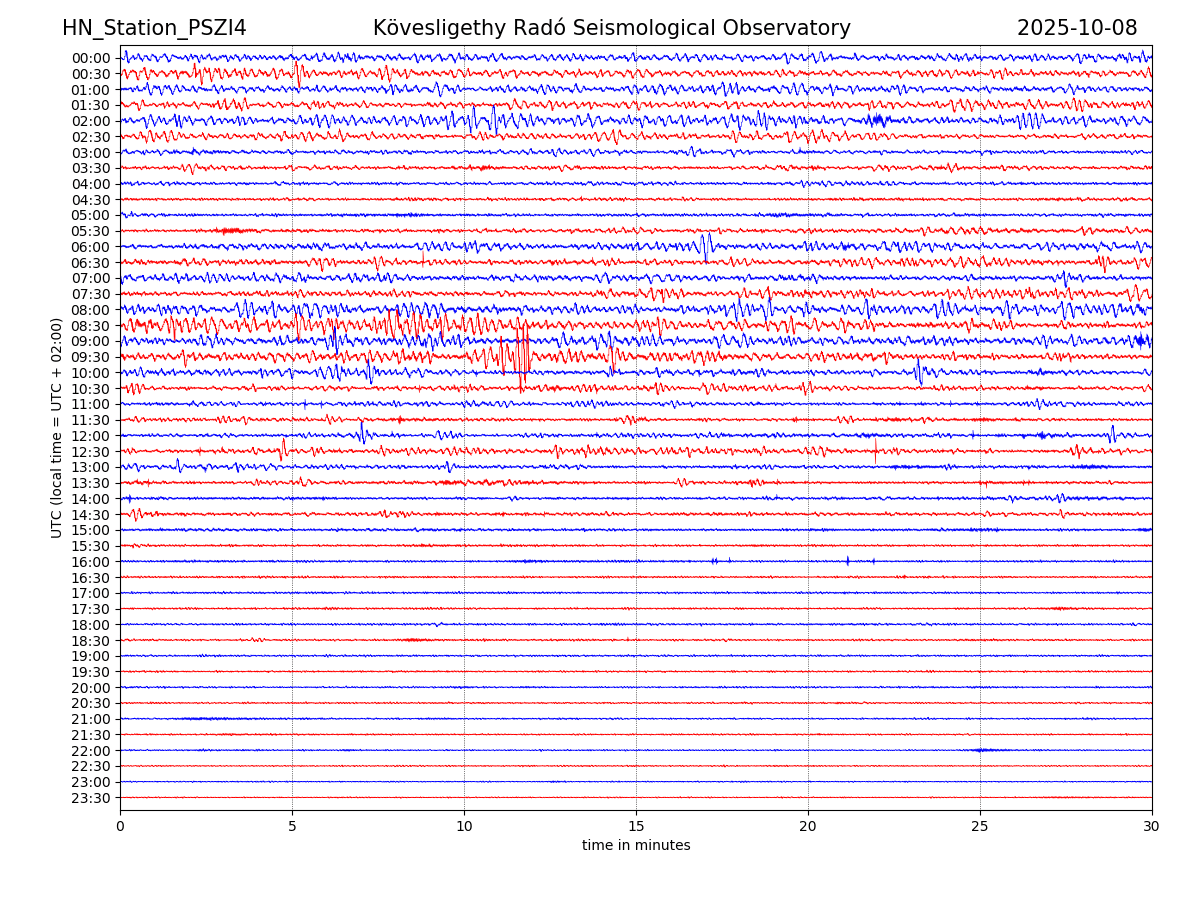Click the 15 minute x-axis tick
The image size is (1200, 900).
click(636, 827)
